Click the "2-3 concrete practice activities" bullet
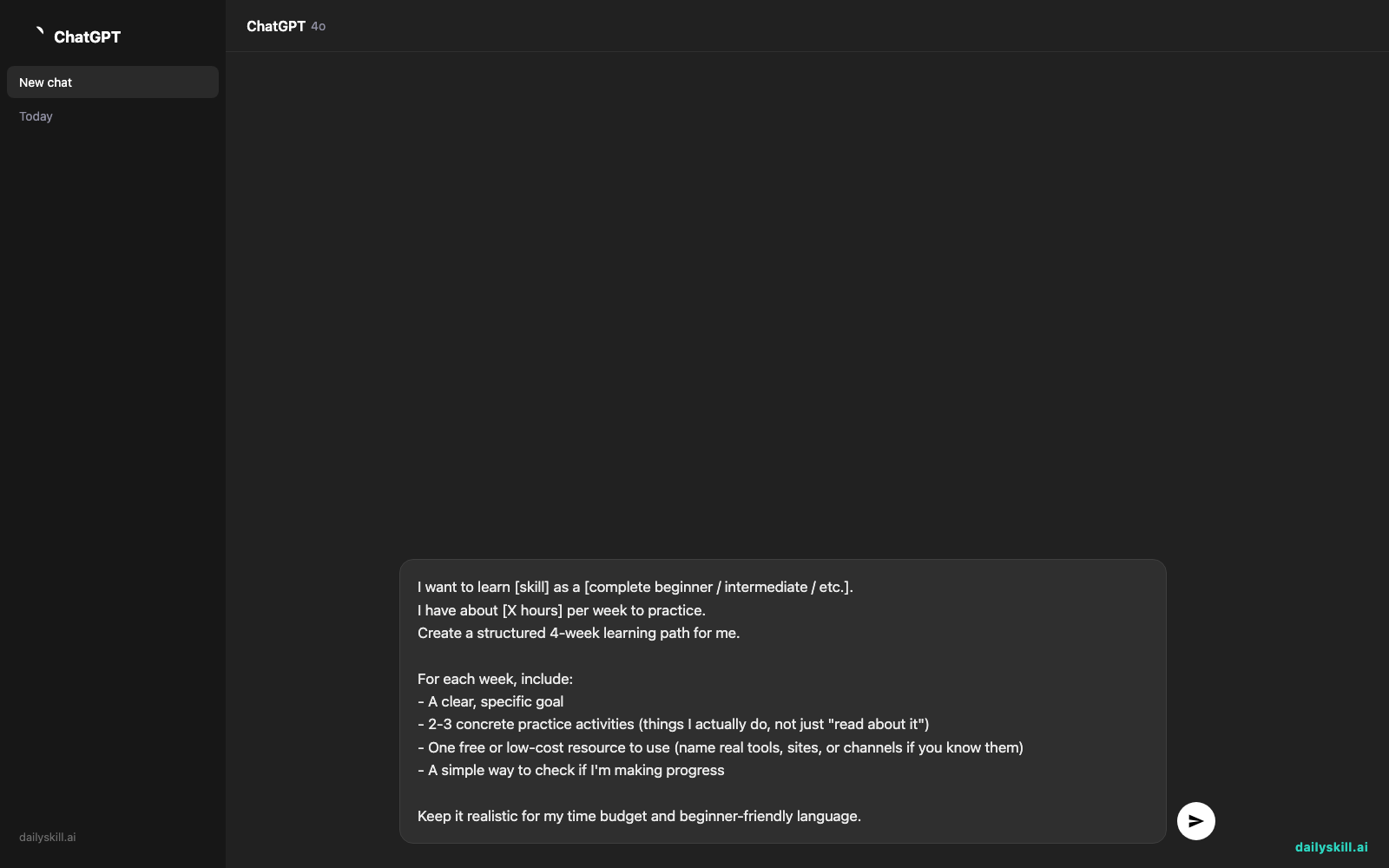This screenshot has height=868, width=1389. (674, 724)
